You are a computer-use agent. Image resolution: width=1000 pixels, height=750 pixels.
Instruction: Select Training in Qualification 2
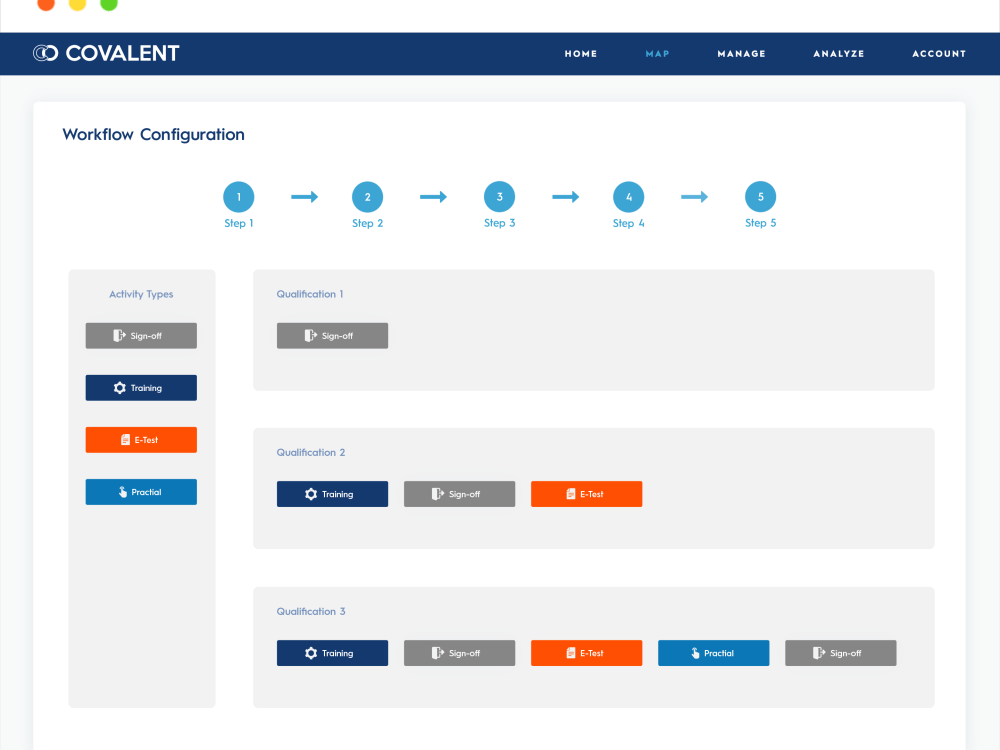tap(332, 494)
